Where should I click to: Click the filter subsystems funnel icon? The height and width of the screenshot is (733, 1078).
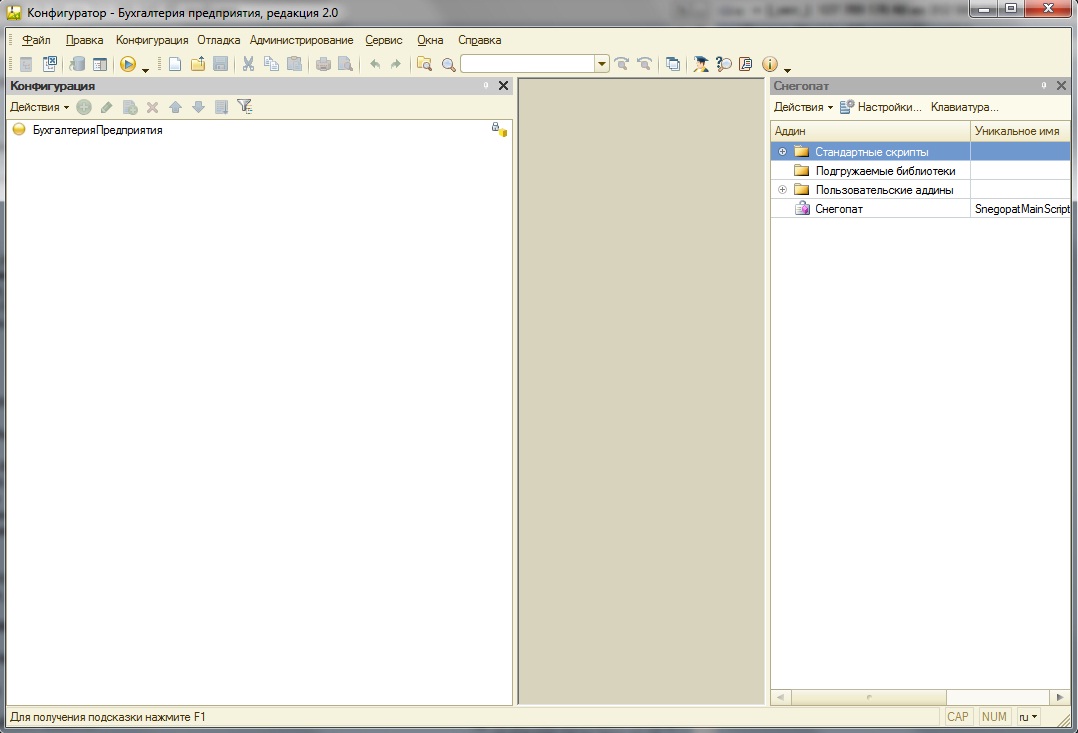(x=244, y=107)
